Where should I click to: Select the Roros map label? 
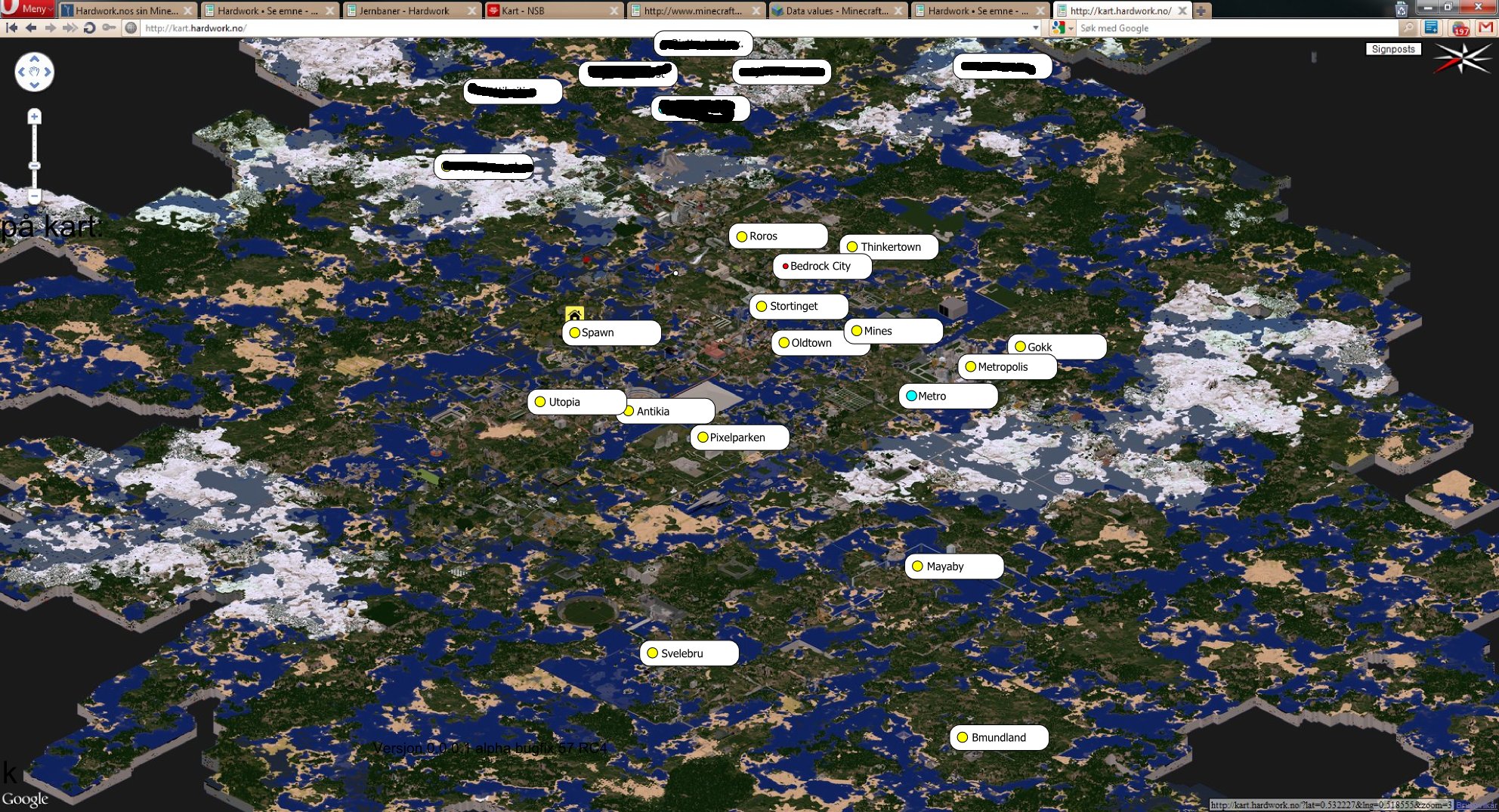778,236
